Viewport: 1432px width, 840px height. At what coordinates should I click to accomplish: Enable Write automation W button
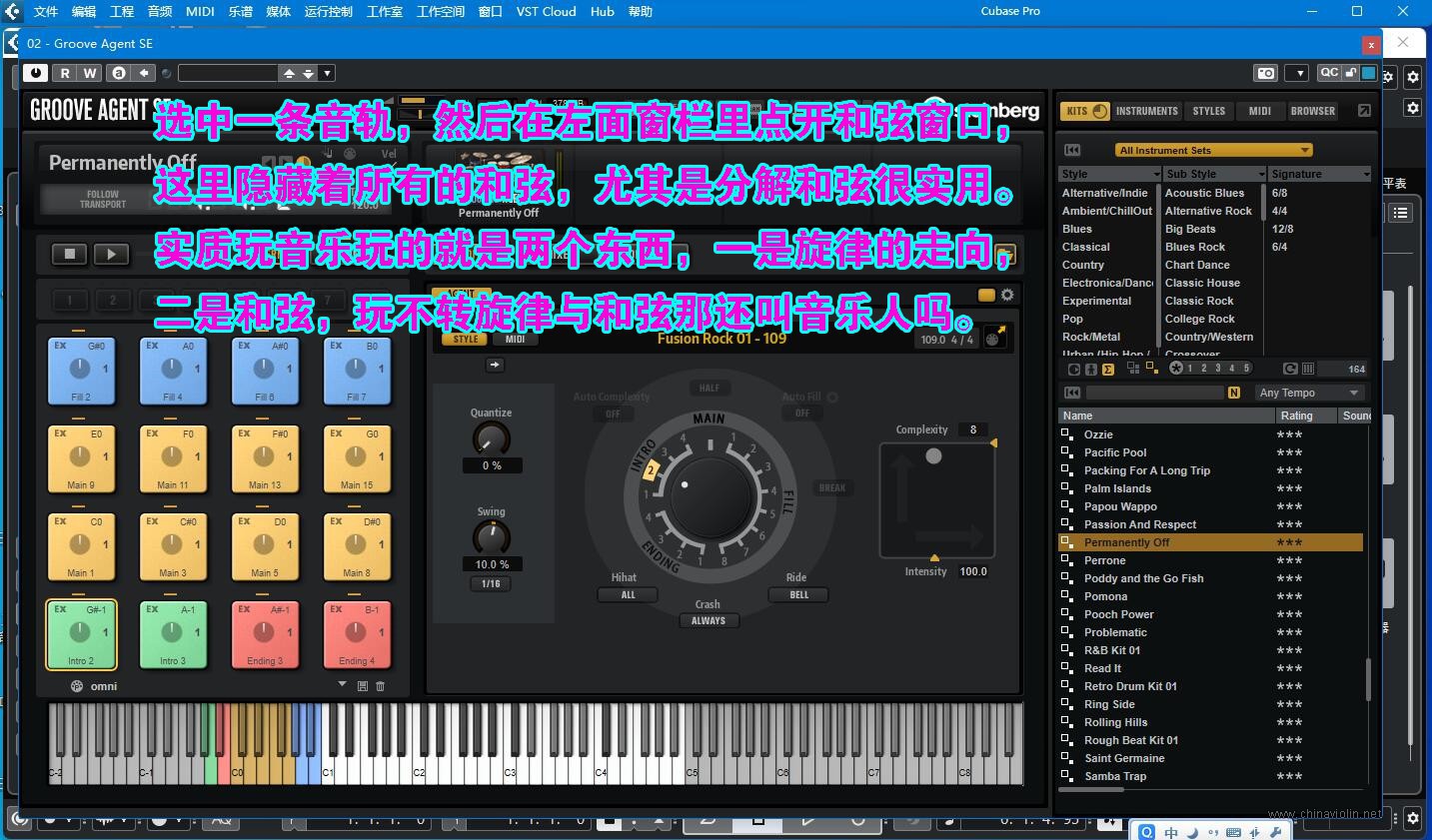[x=89, y=73]
